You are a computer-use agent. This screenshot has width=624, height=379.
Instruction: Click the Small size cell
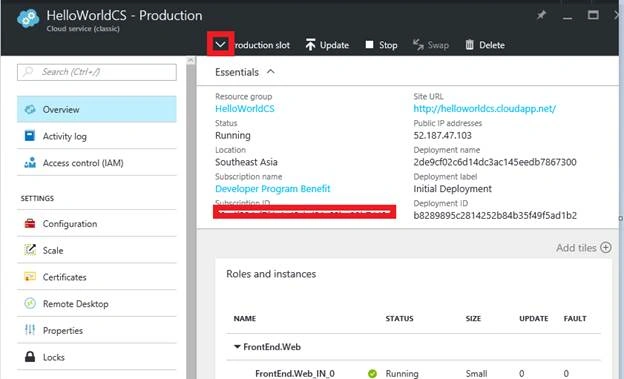coord(476,373)
